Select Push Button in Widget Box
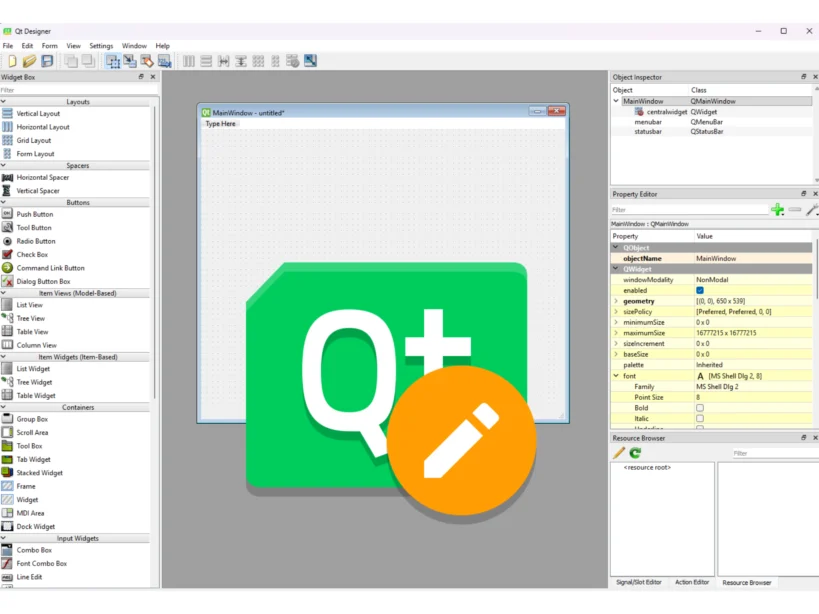 coord(34,214)
